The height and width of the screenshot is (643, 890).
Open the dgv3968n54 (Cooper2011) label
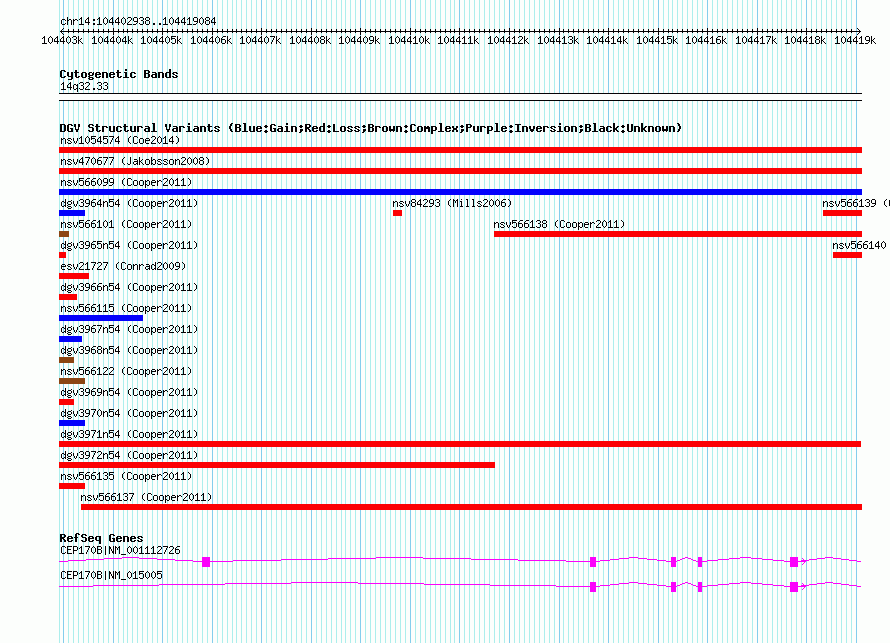[129, 350]
